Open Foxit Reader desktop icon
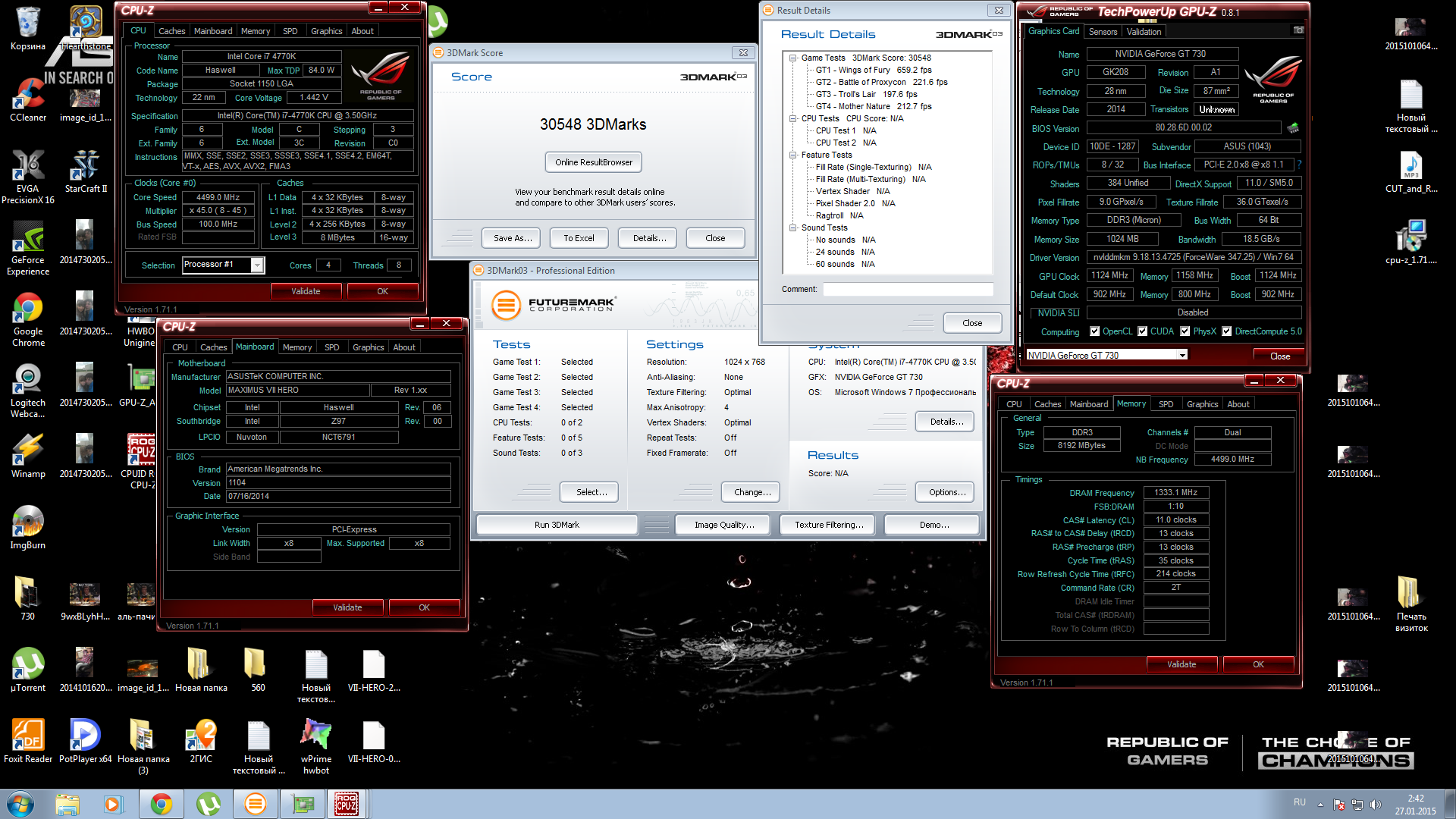 [x=28, y=742]
